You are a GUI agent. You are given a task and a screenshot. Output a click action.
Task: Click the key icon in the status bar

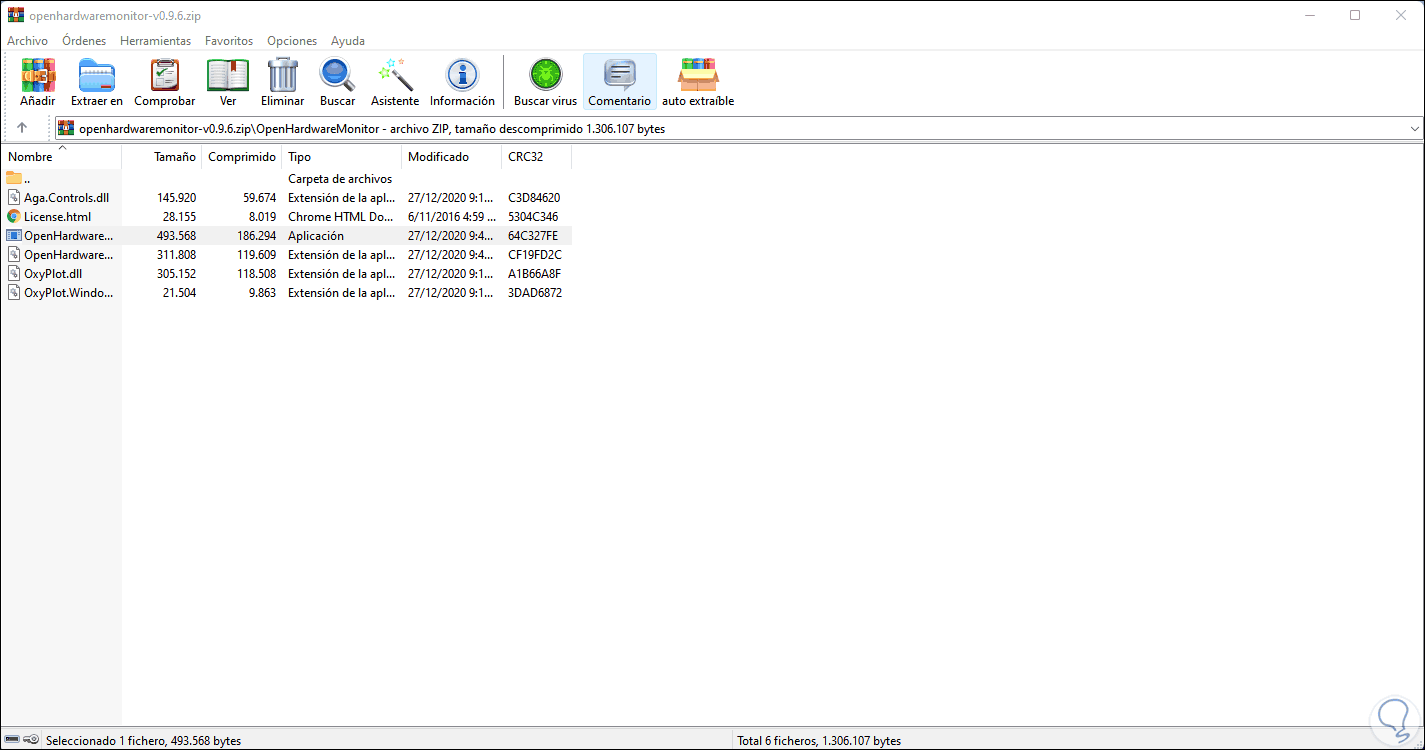tap(31, 740)
